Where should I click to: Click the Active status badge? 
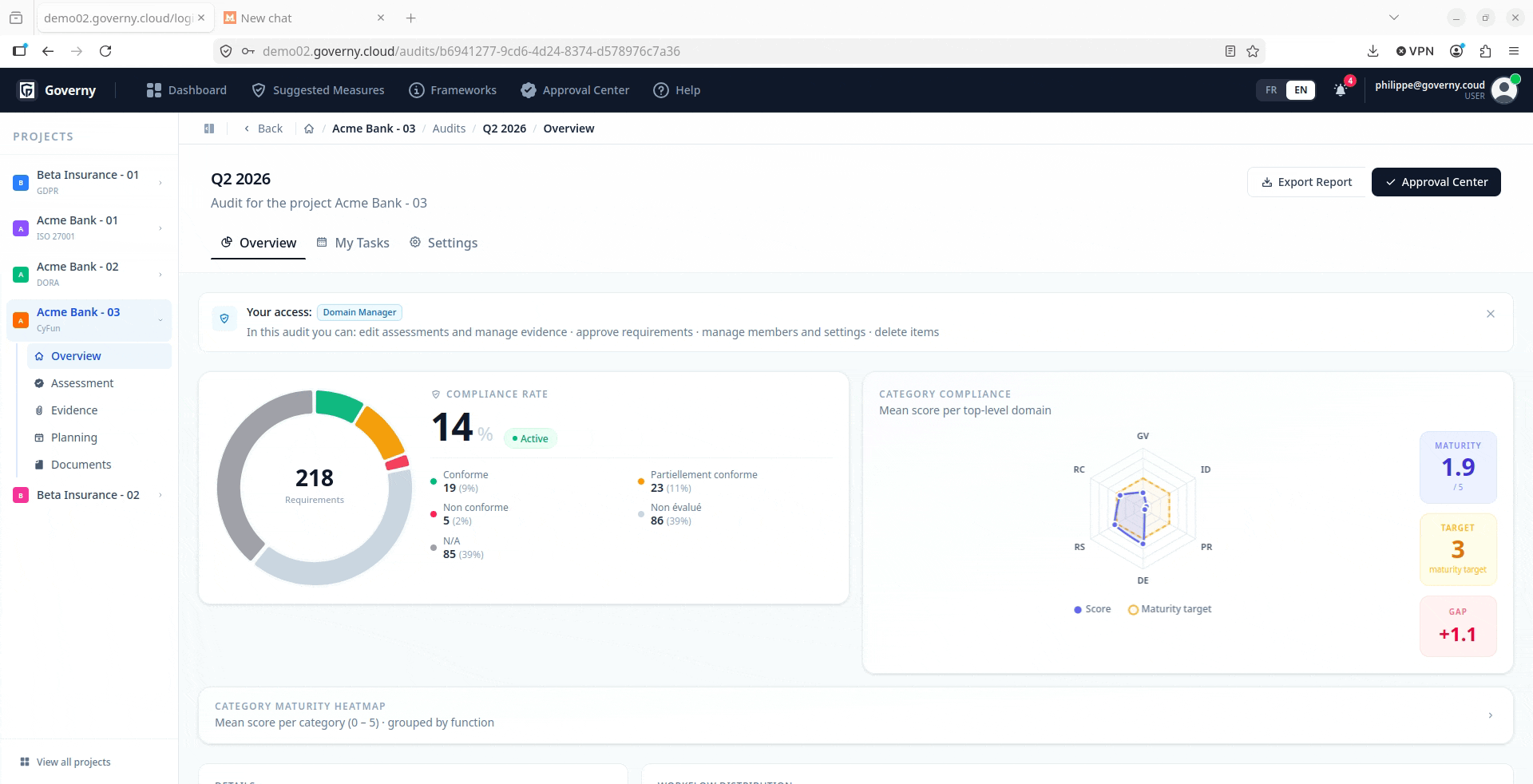(530, 438)
